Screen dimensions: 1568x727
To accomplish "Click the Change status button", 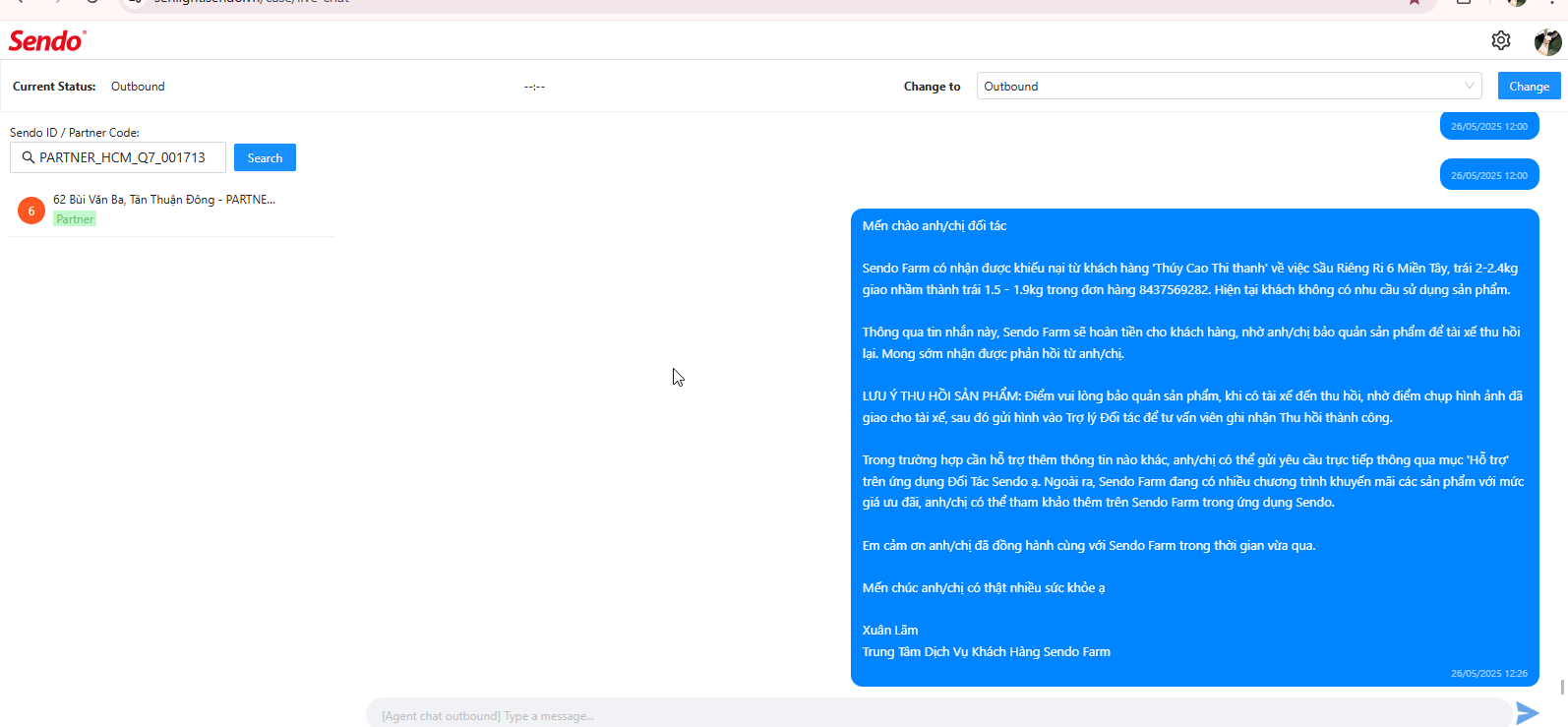I will click(x=1529, y=86).
